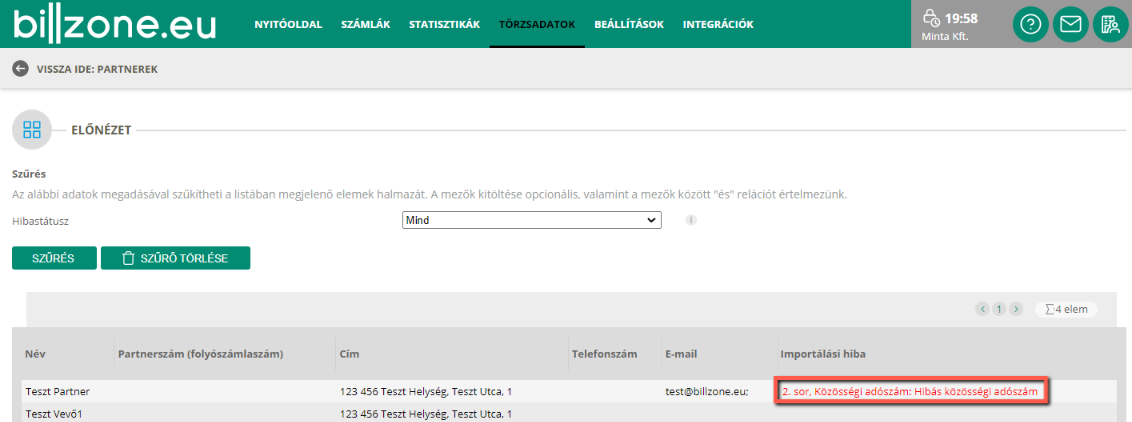The height and width of the screenshot is (422, 1132).
Task: Click the Hibastátusz info icon
Action: coord(691,220)
